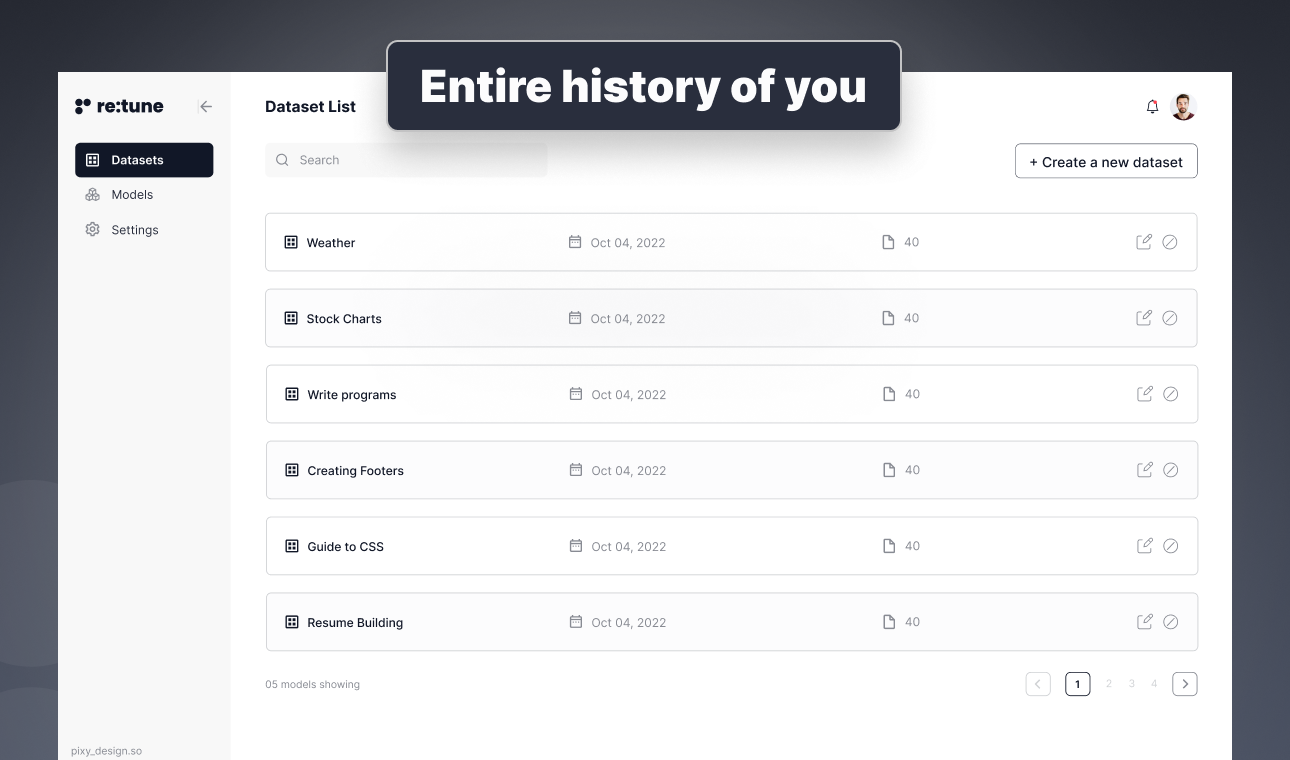Focus the Search input field

pos(406,160)
